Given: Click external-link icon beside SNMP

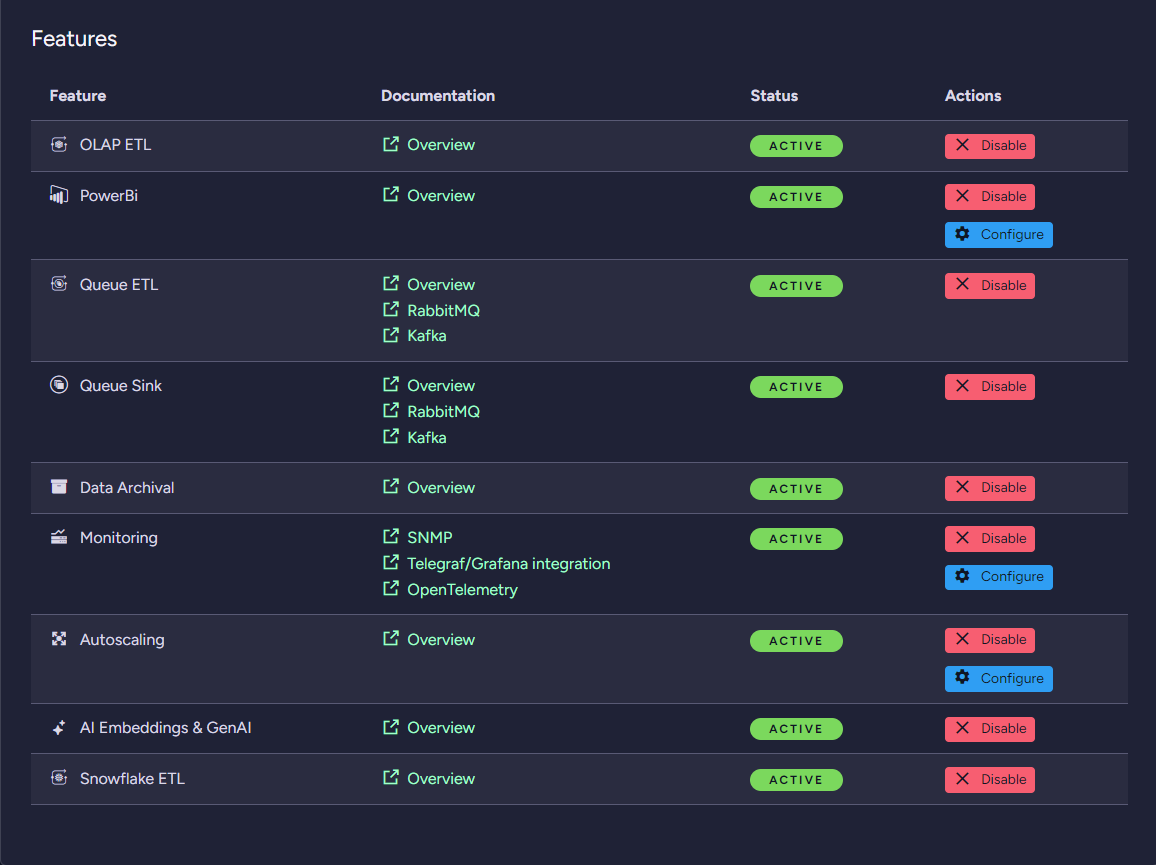Looking at the screenshot, I should [x=391, y=537].
